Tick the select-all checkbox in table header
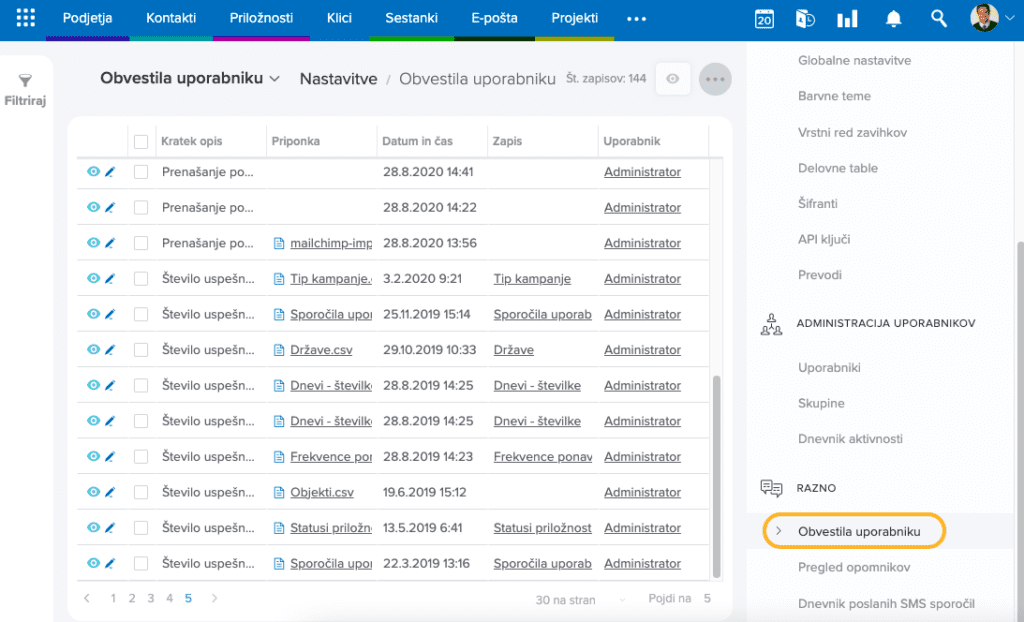 pyautogui.click(x=141, y=142)
